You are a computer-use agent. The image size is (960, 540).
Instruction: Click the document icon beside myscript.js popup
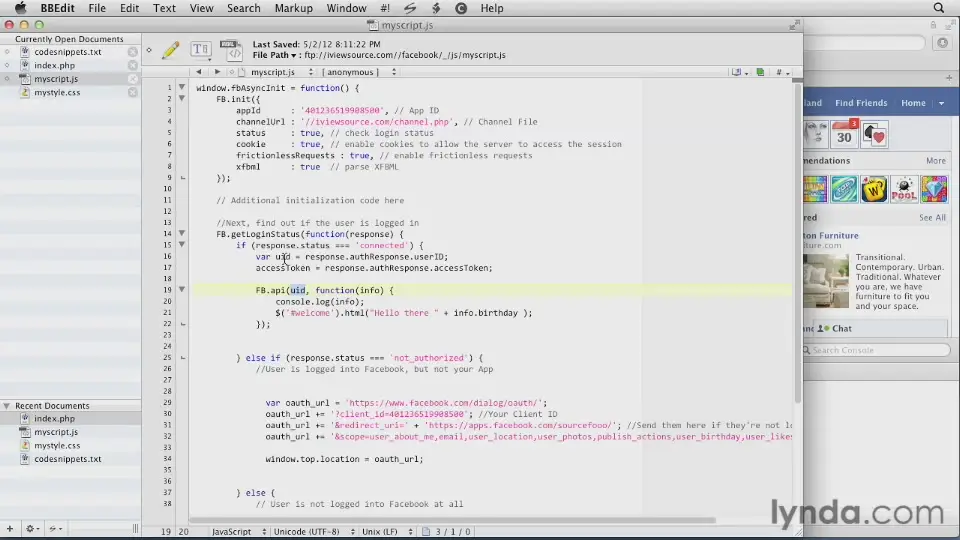pos(242,72)
